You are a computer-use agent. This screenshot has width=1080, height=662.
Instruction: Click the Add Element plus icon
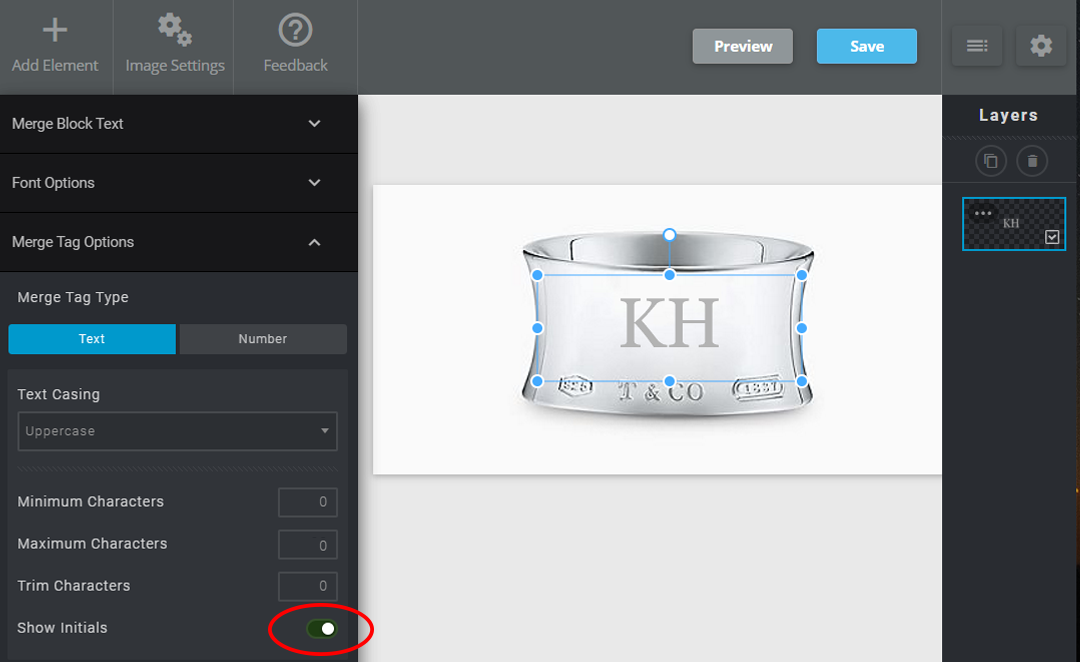55,30
